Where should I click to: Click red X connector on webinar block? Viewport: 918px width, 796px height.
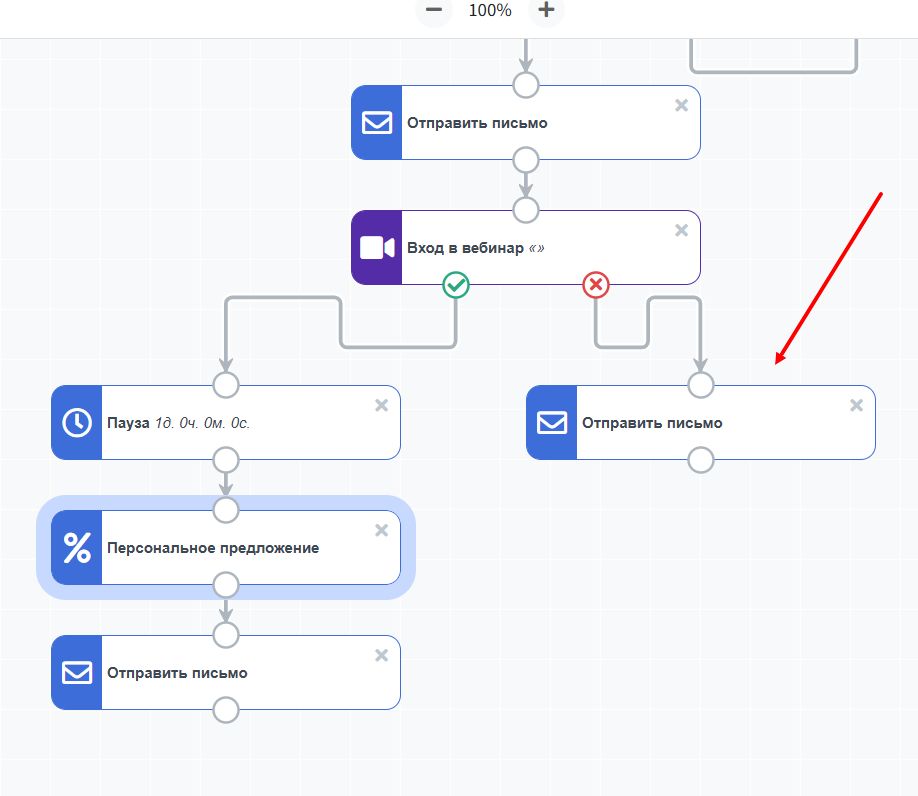pos(596,286)
